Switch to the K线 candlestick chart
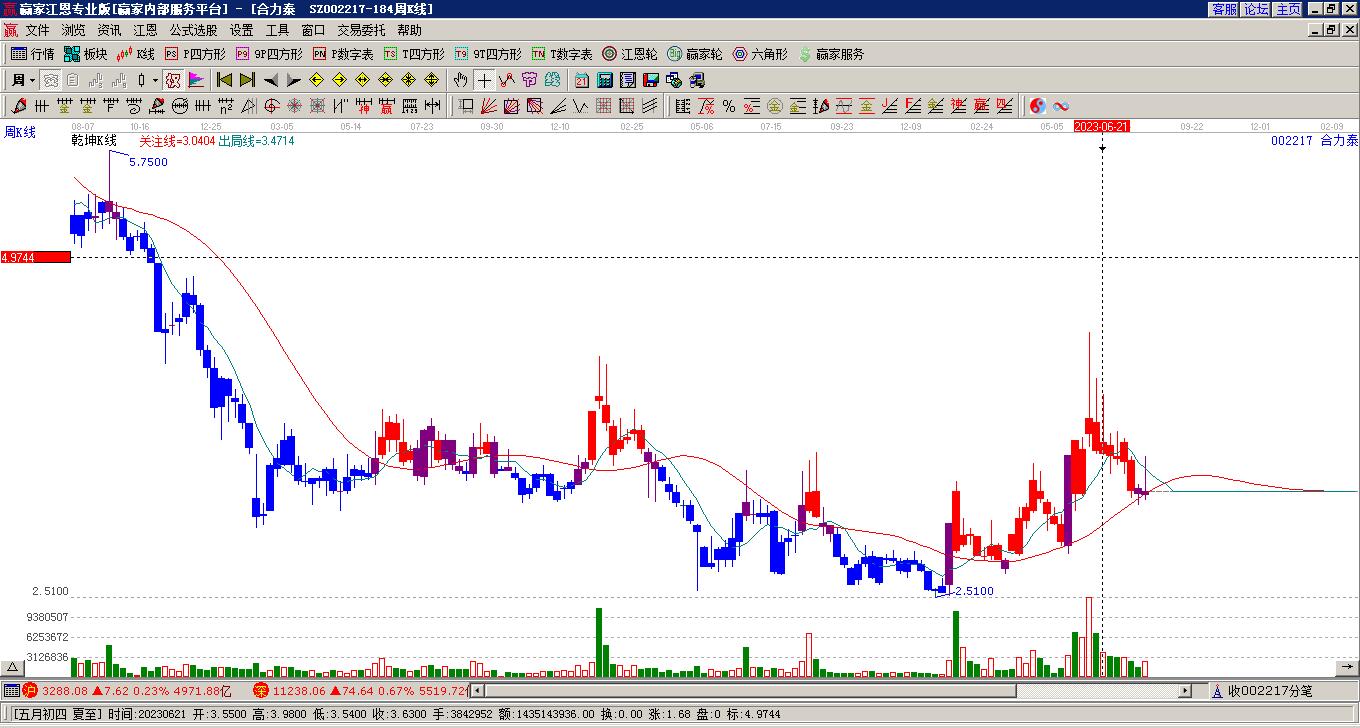Image resolution: width=1360 pixels, height=728 pixels. [x=136, y=54]
